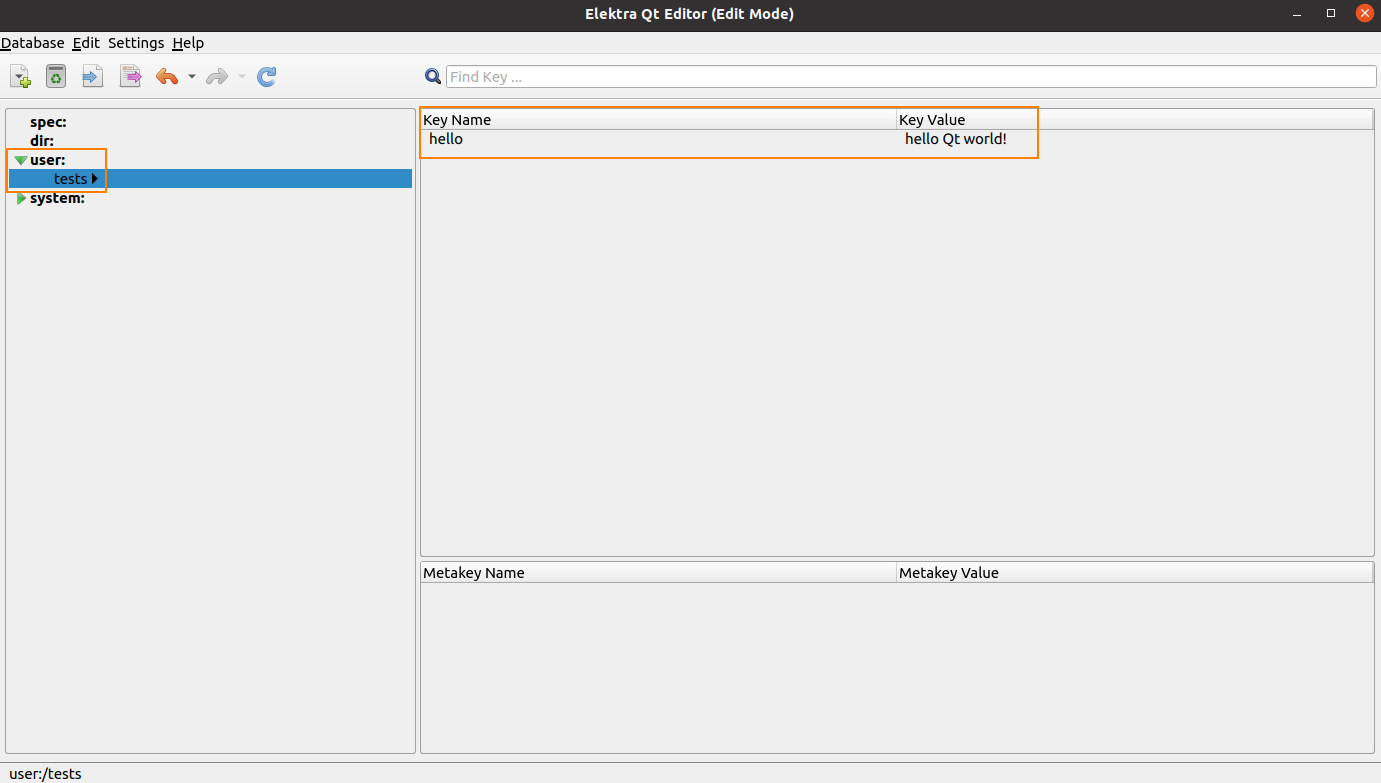Click the Key Value column header
The width and height of the screenshot is (1381, 783).
[x=1135, y=120]
